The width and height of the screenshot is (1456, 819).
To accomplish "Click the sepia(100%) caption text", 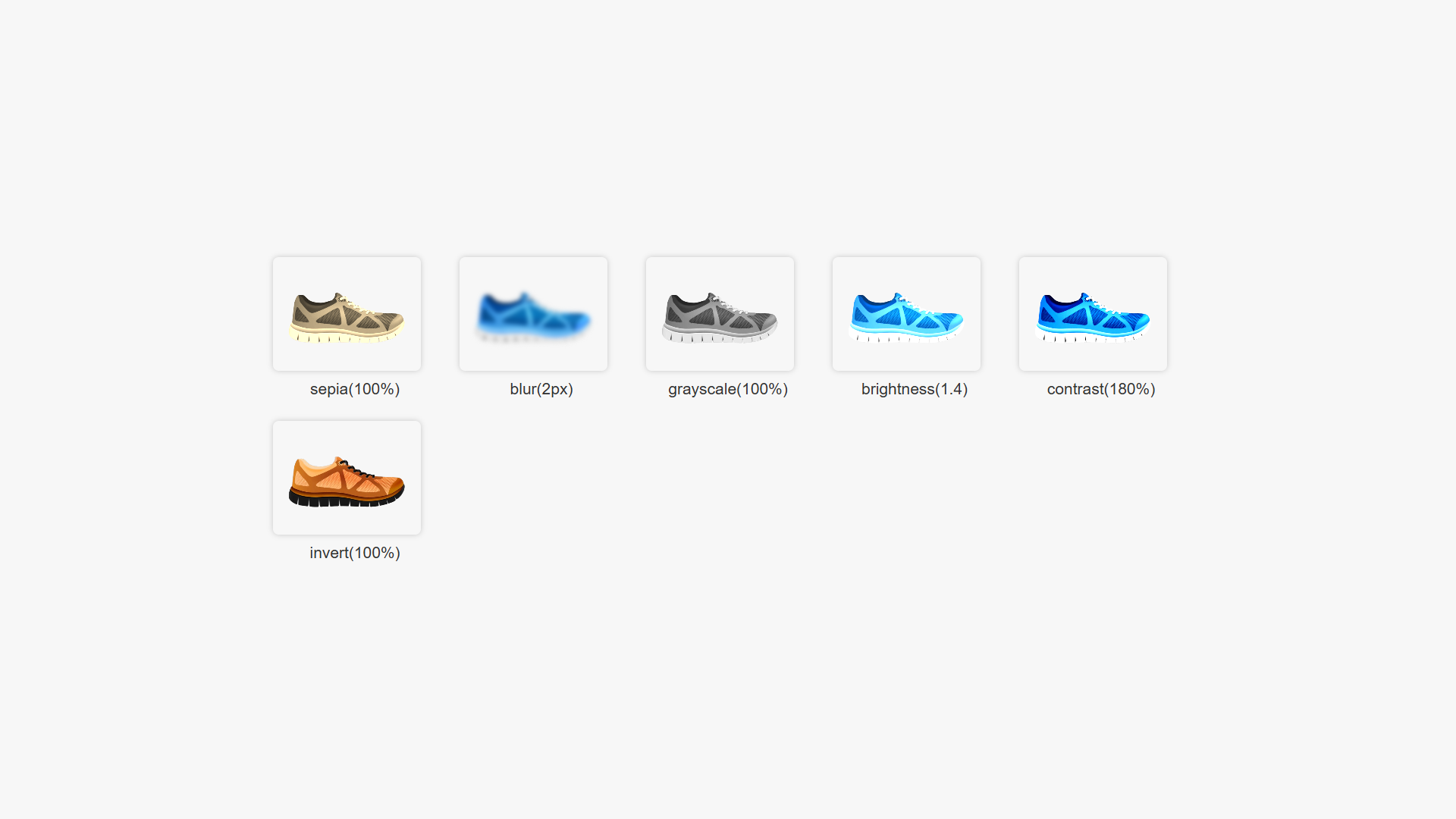I will (x=355, y=389).
